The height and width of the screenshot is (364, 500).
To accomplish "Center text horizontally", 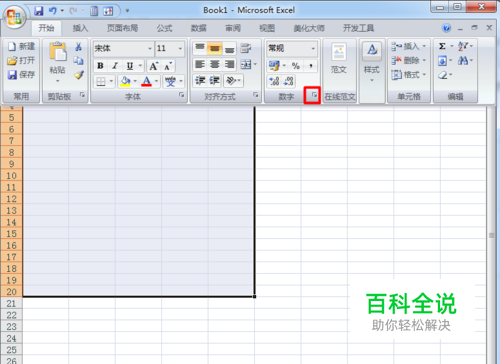I will click(215, 64).
